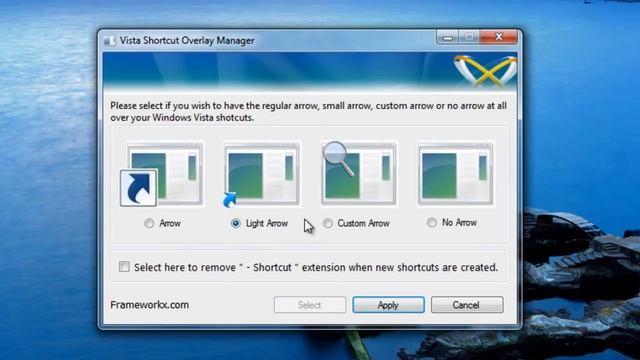The image size is (640, 360).
Task: Pick the No Arrow radio option
Action: click(x=432, y=222)
